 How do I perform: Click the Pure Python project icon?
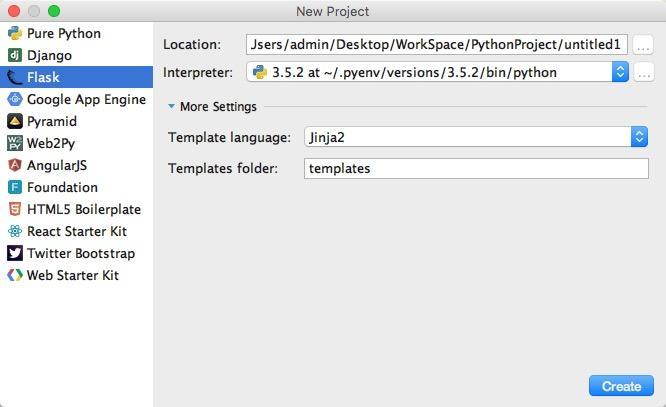coord(15,33)
